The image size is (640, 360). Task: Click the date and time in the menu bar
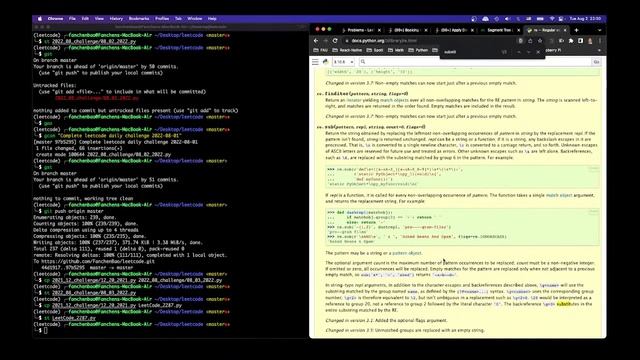tap(585, 19)
